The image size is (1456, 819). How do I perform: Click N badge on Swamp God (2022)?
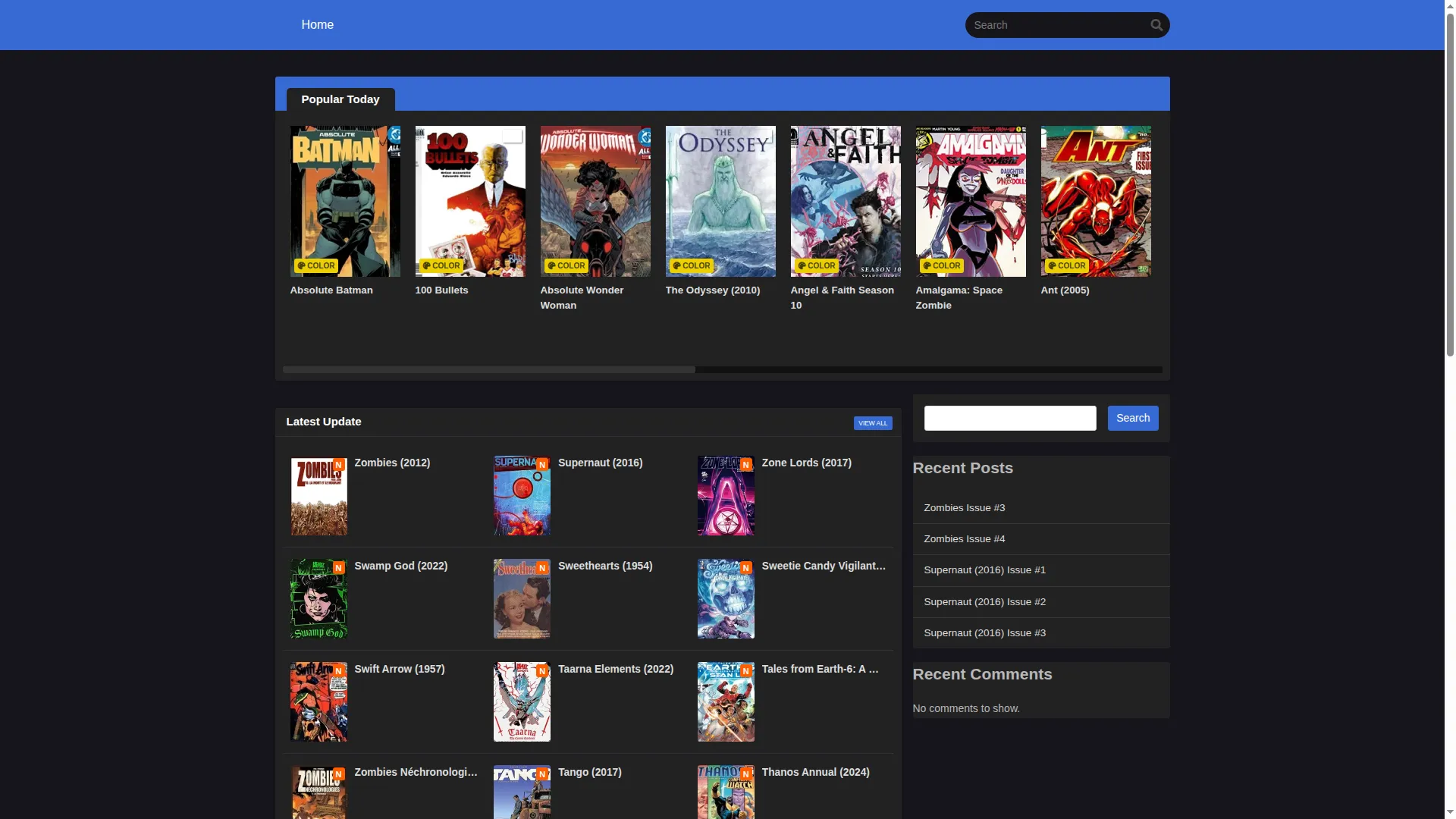coord(339,568)
